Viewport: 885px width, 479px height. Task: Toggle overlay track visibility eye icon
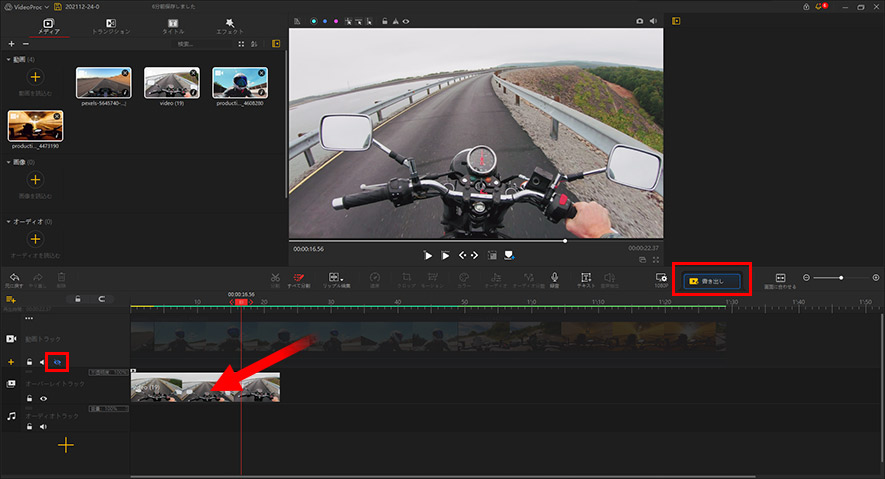click(43, 398)
